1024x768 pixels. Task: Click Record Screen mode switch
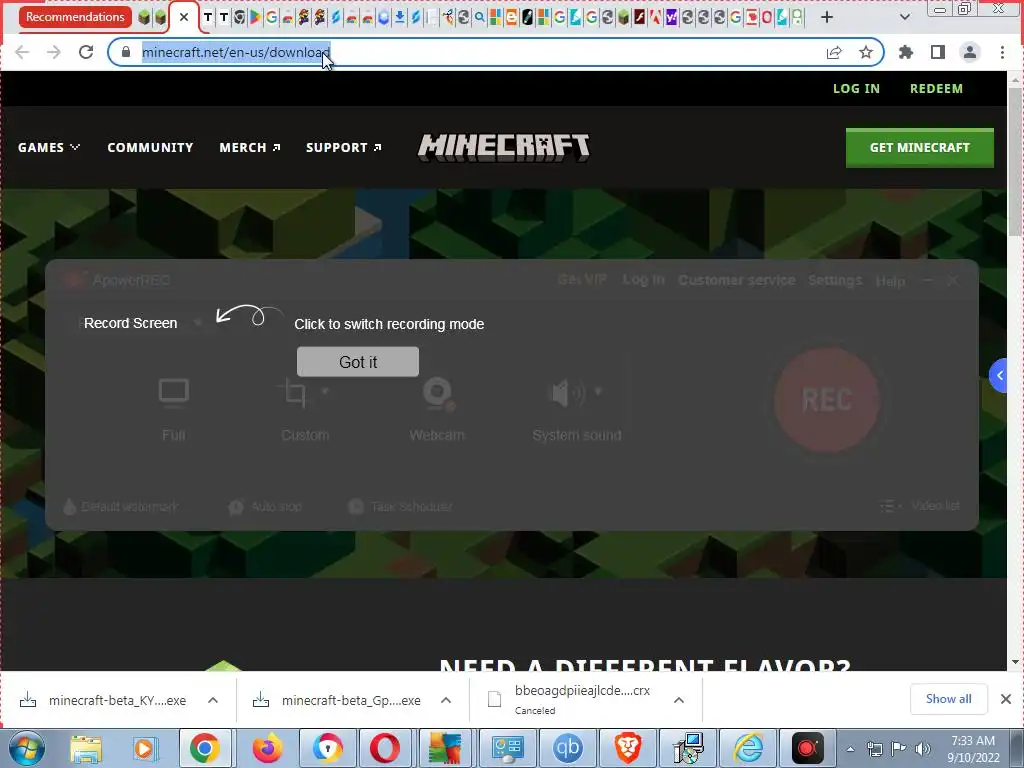[x=131, y=323]
